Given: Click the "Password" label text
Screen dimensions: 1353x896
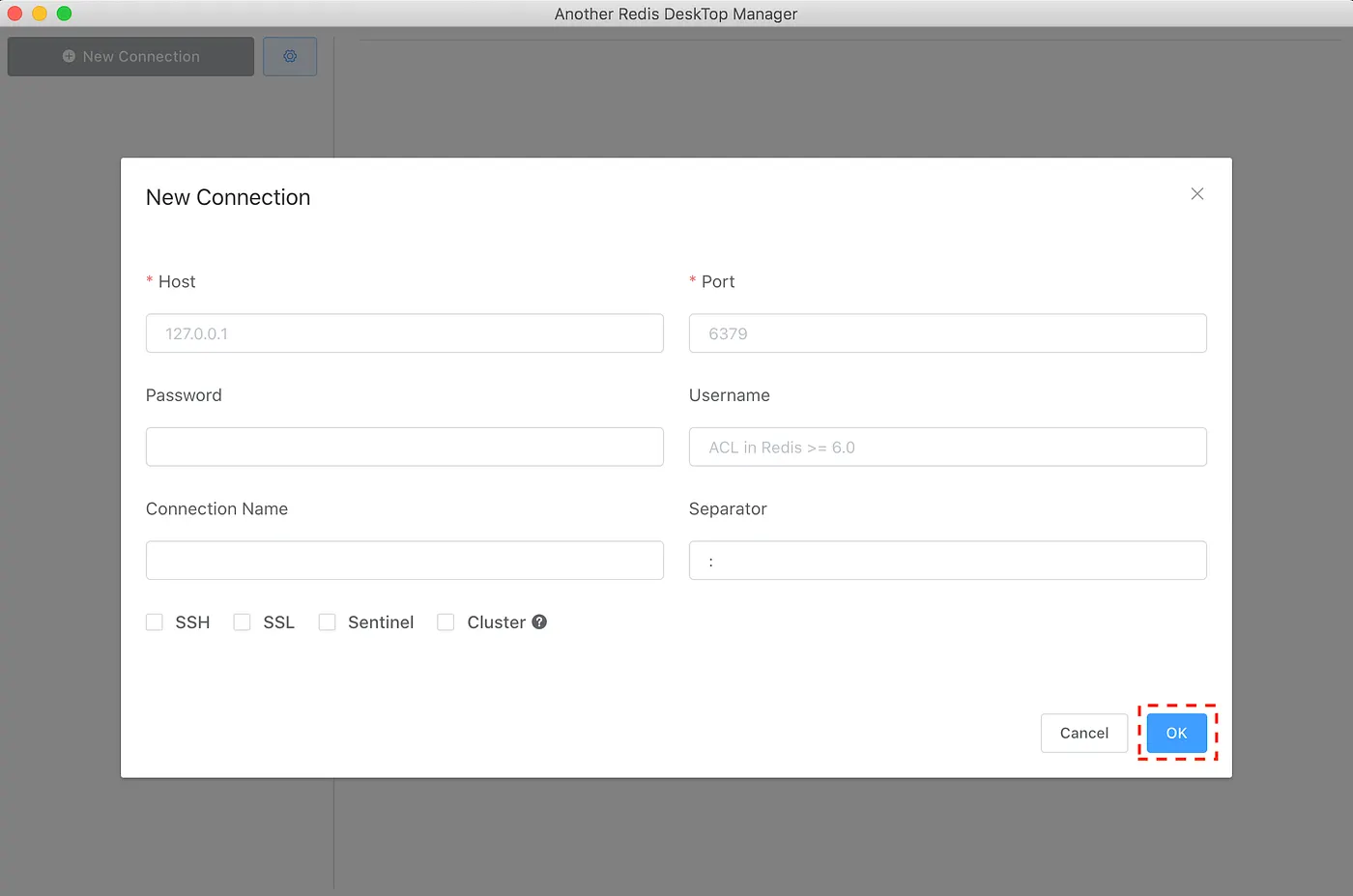Looking at the screenshot, I should [184, 395].
